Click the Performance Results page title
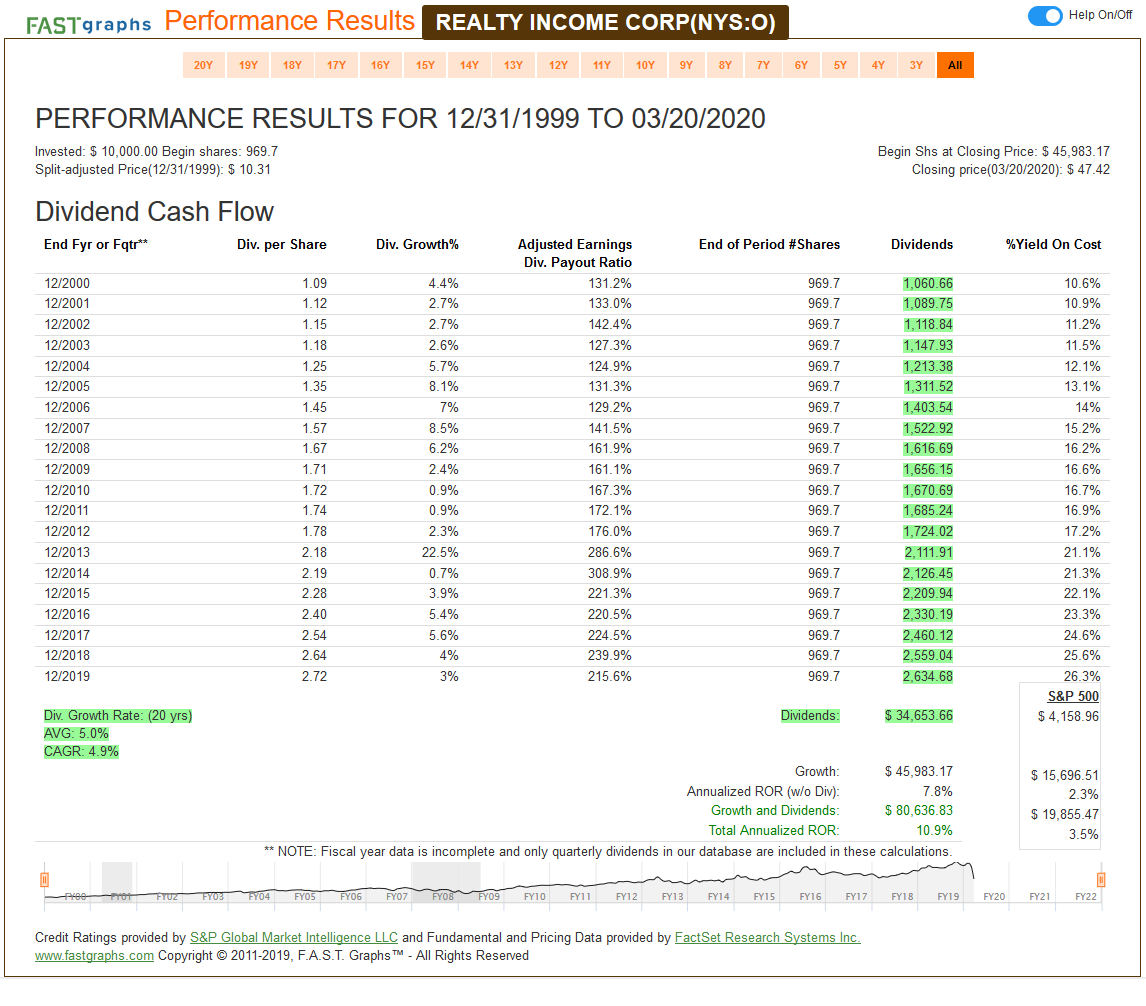The width and height of the screenshot is (1146, 1006). pyautogui.click(x=289, y=20)
